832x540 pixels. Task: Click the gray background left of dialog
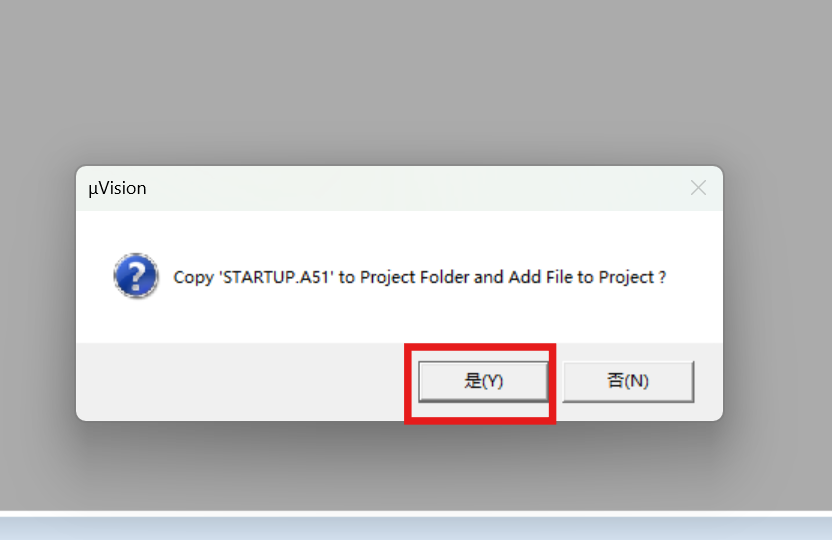click(x=37, y=292)
